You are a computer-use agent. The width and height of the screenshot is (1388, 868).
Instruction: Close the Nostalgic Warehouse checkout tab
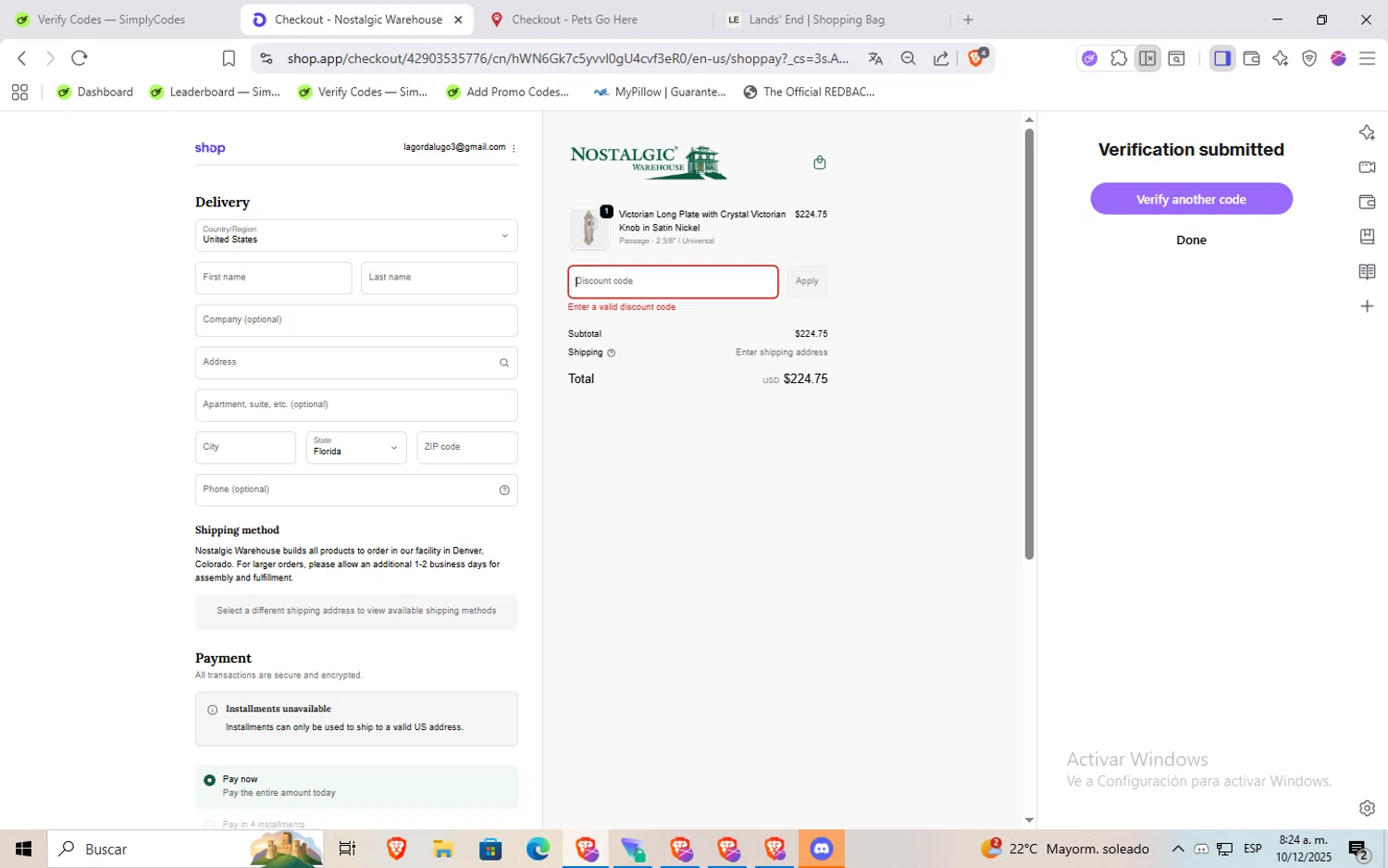point(458,19)
